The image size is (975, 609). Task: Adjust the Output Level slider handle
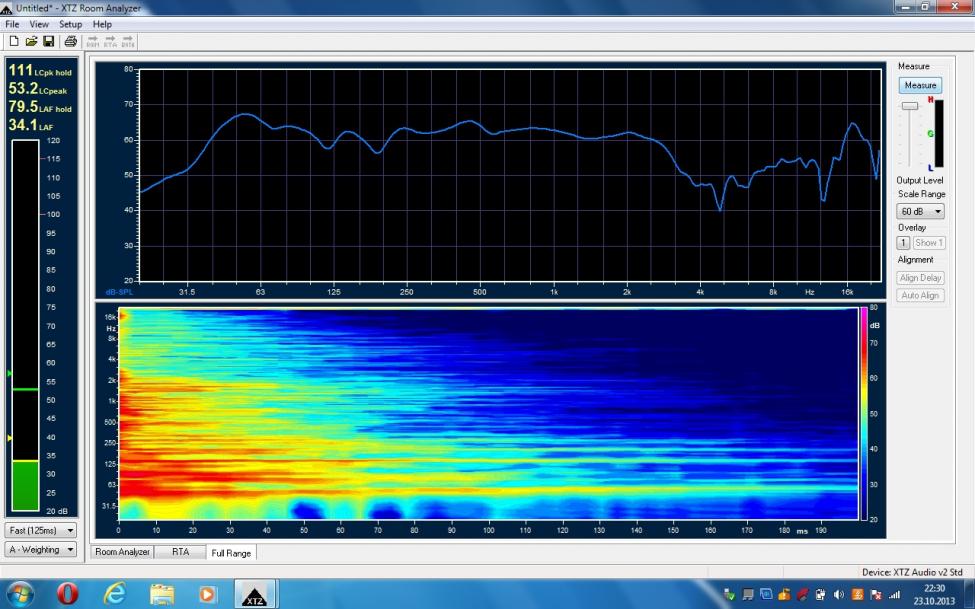[x=910, y=106]
